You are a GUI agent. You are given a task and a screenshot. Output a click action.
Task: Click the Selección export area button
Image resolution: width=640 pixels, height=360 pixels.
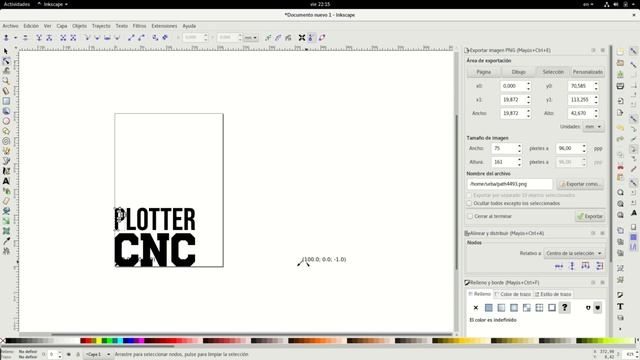tap(553, 72)
